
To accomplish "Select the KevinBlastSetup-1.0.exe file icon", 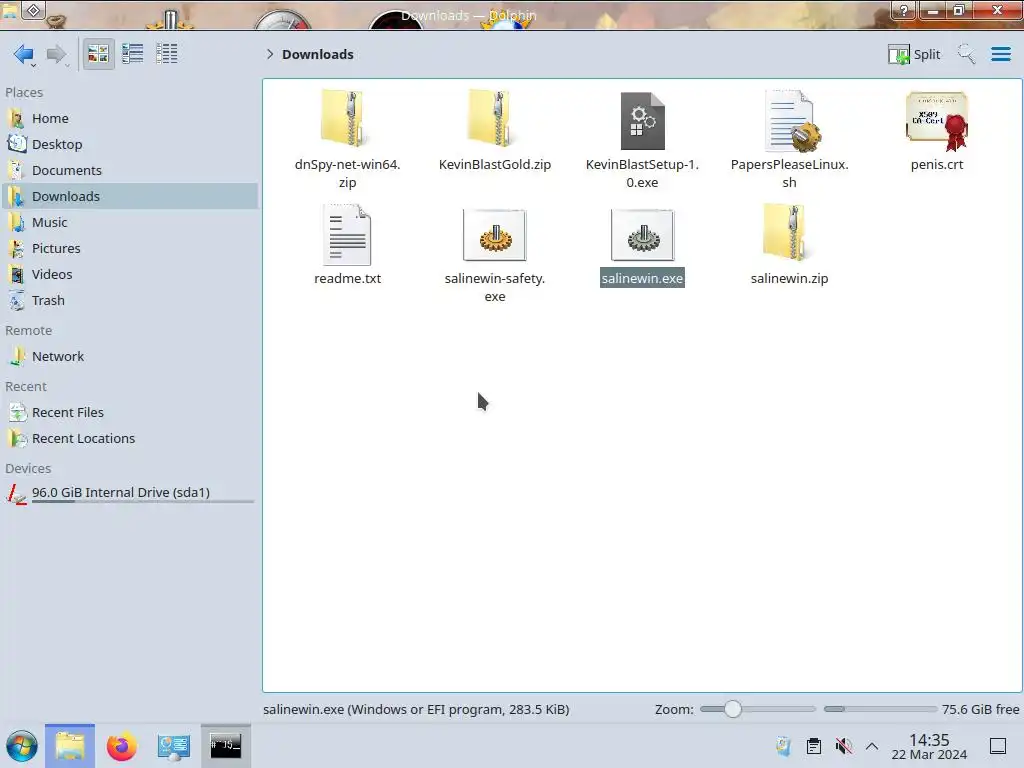I will point(643,121).
